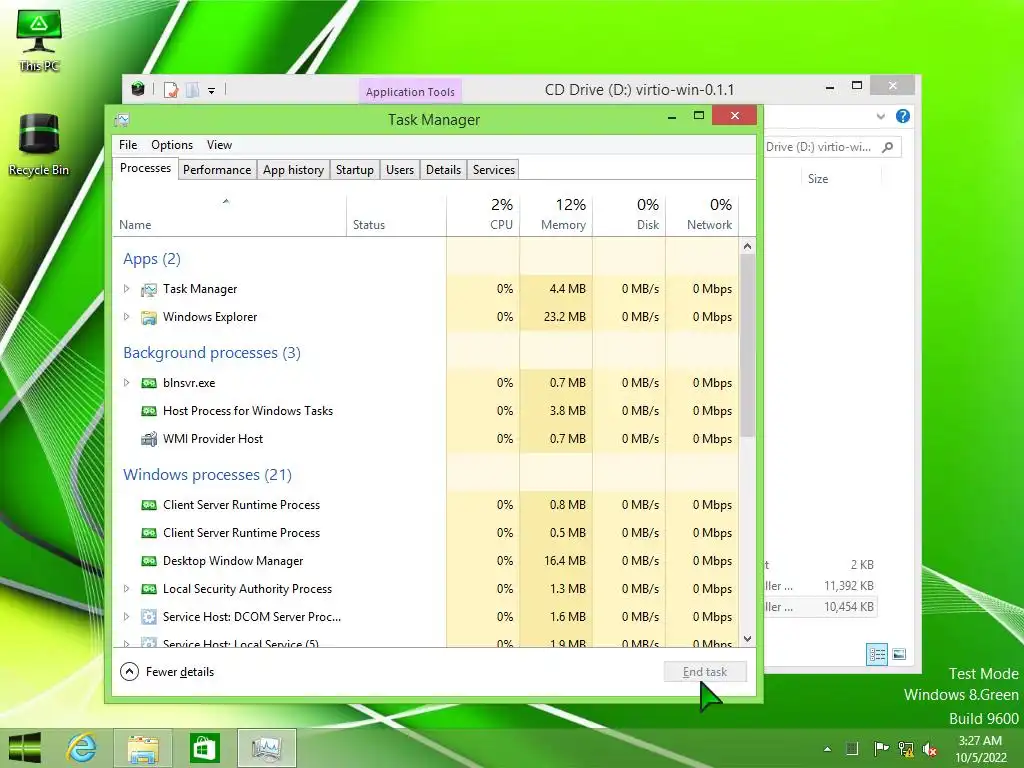Viewport: 1024px width, 768px height.
Task: Click the Task Manager process row icon
Action: (149, 289)
